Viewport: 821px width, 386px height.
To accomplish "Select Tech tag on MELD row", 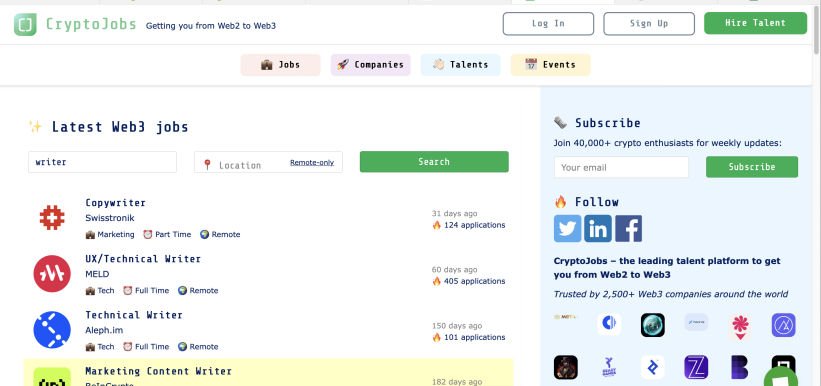I will point(99,291).
